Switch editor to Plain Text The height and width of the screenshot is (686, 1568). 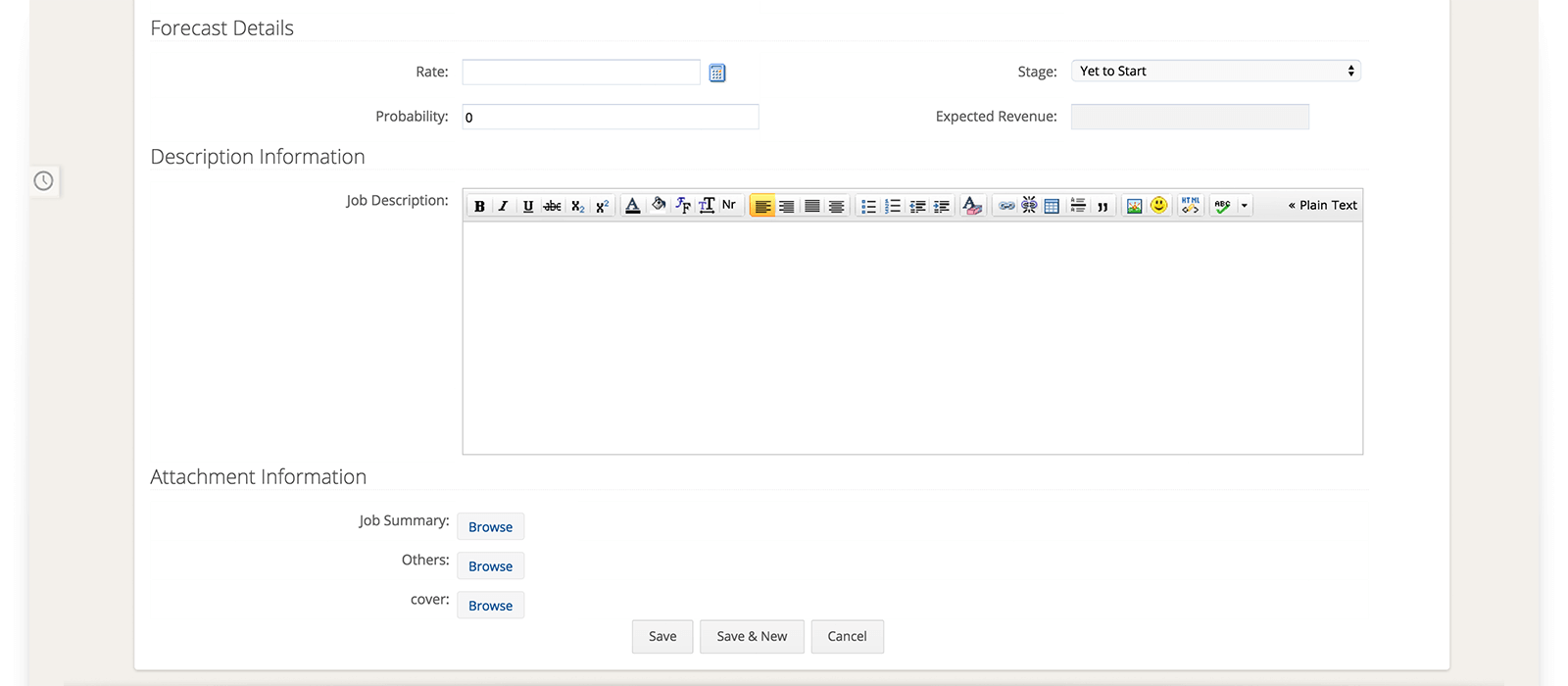coord(1322,205)
